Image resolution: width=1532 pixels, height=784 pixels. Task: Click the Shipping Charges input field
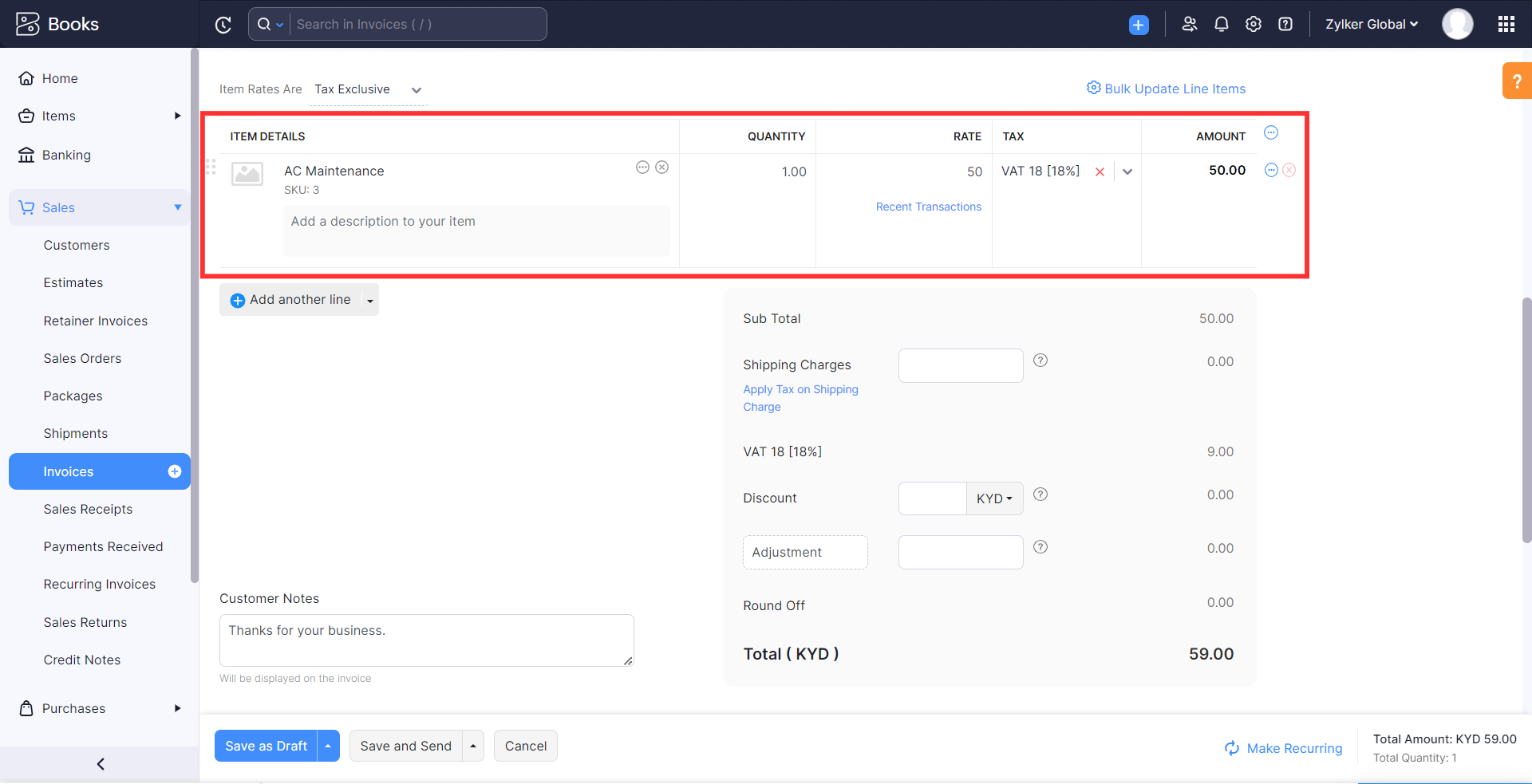[x=960, y=365]
